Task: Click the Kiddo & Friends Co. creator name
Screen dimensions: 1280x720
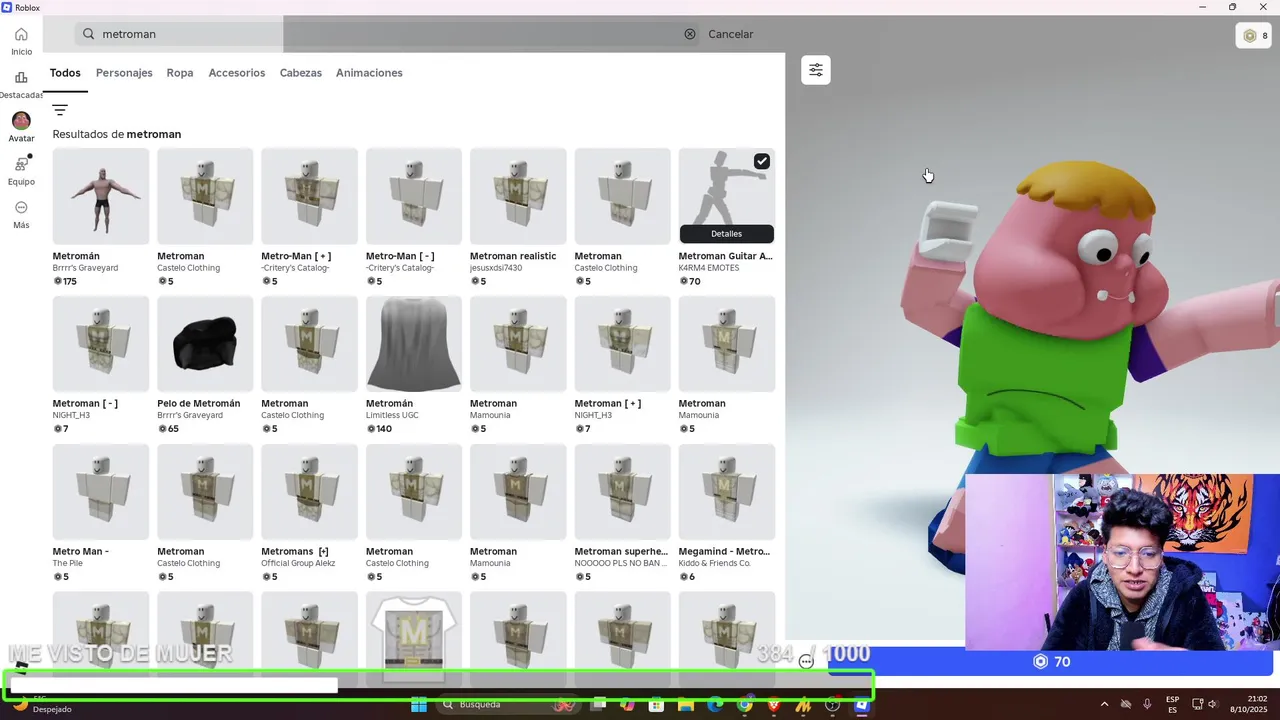Action: (x=714, y=563)
